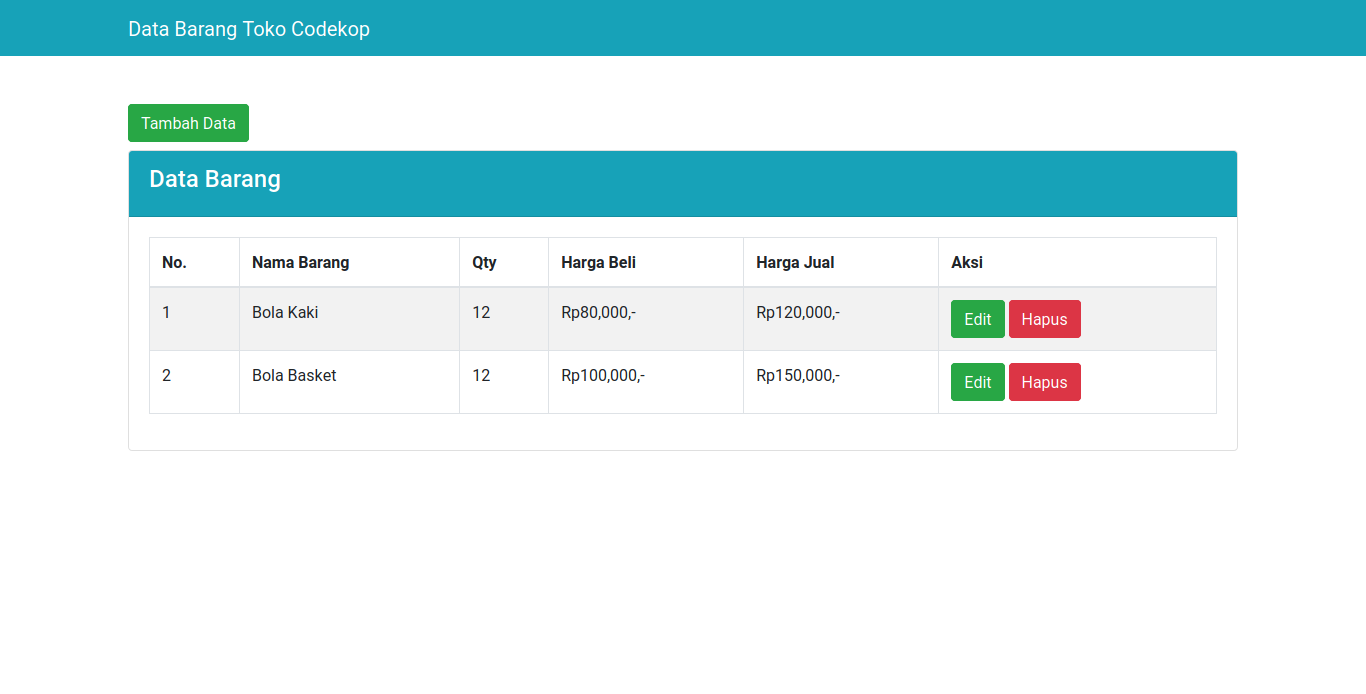The width and height of the screenshot is (1366, 694).
Task: Click the Harga Beli column header
Action: [598, 262]
